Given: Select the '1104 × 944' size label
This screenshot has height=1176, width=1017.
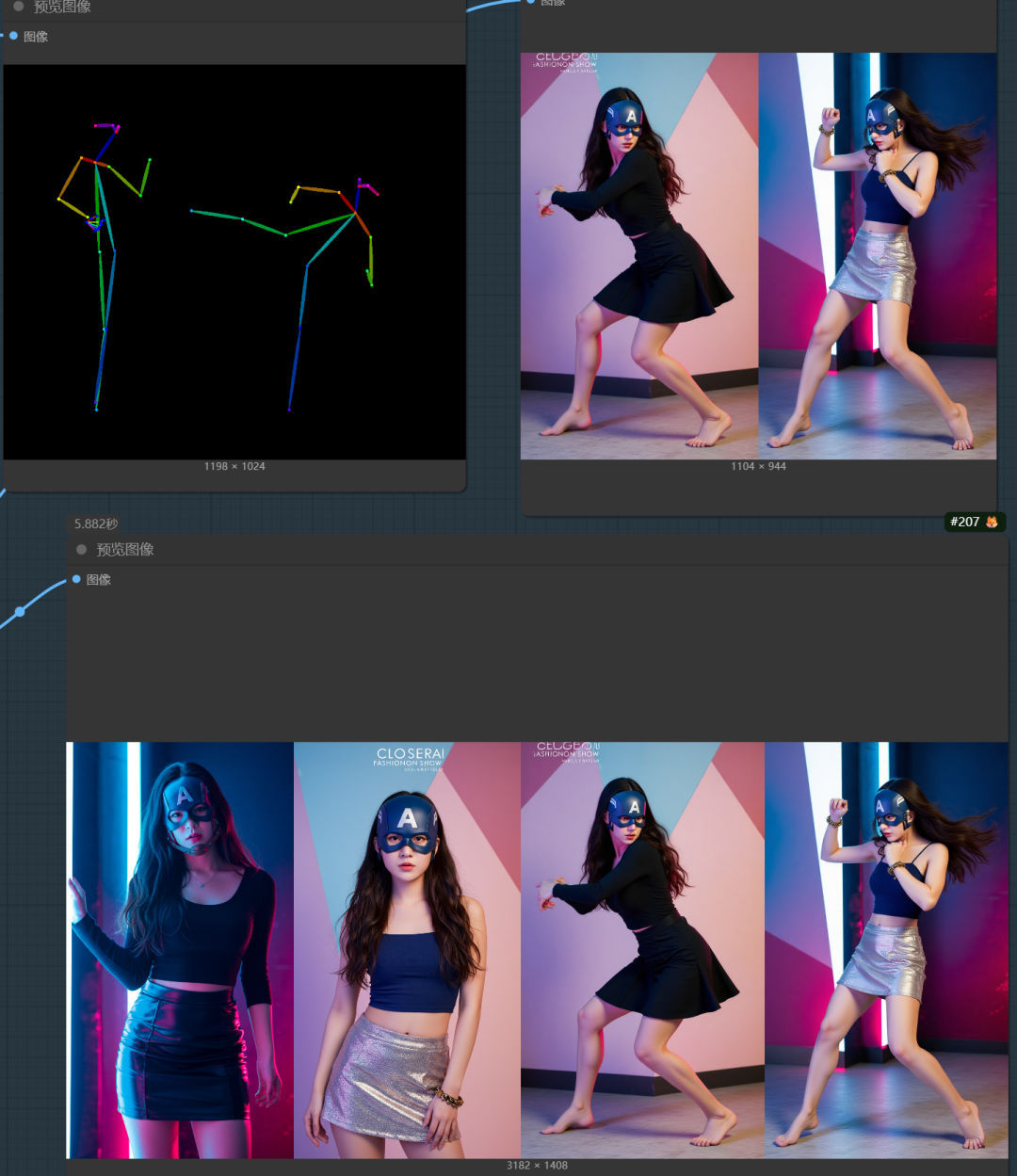Looking at the screenshot, I should [x=758, y=466].
